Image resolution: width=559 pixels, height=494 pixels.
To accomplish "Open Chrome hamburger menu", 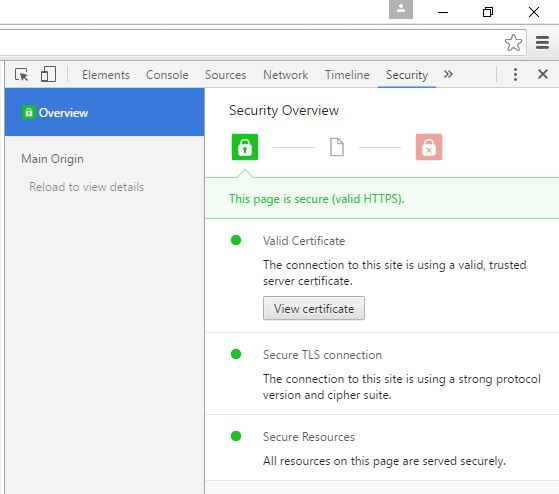I will (x=542, y=42).
